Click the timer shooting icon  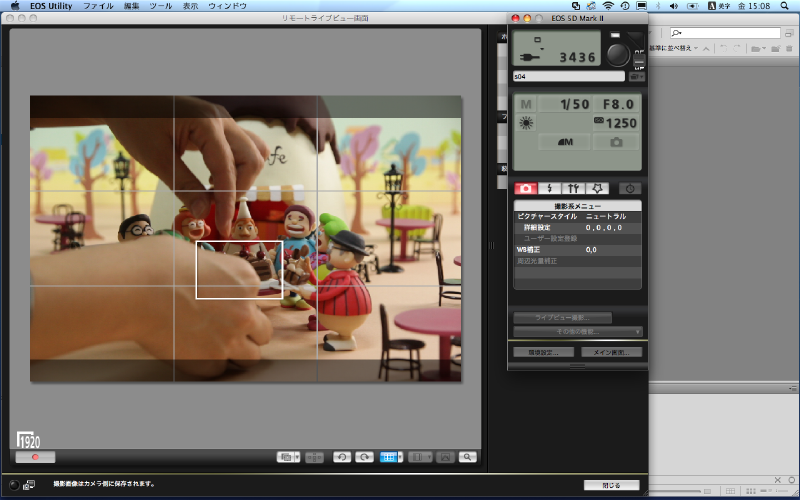pos(629,188)
